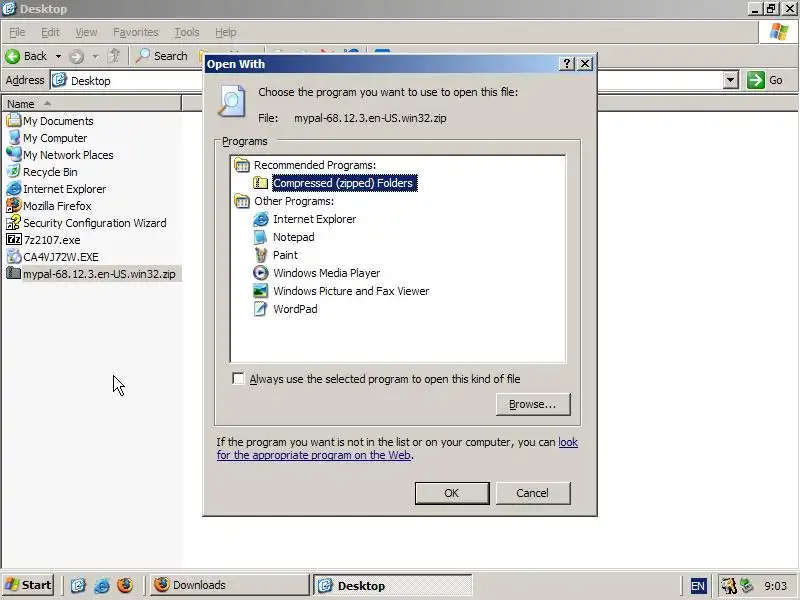Open the Help menu in Desktop window

[226, 32]
